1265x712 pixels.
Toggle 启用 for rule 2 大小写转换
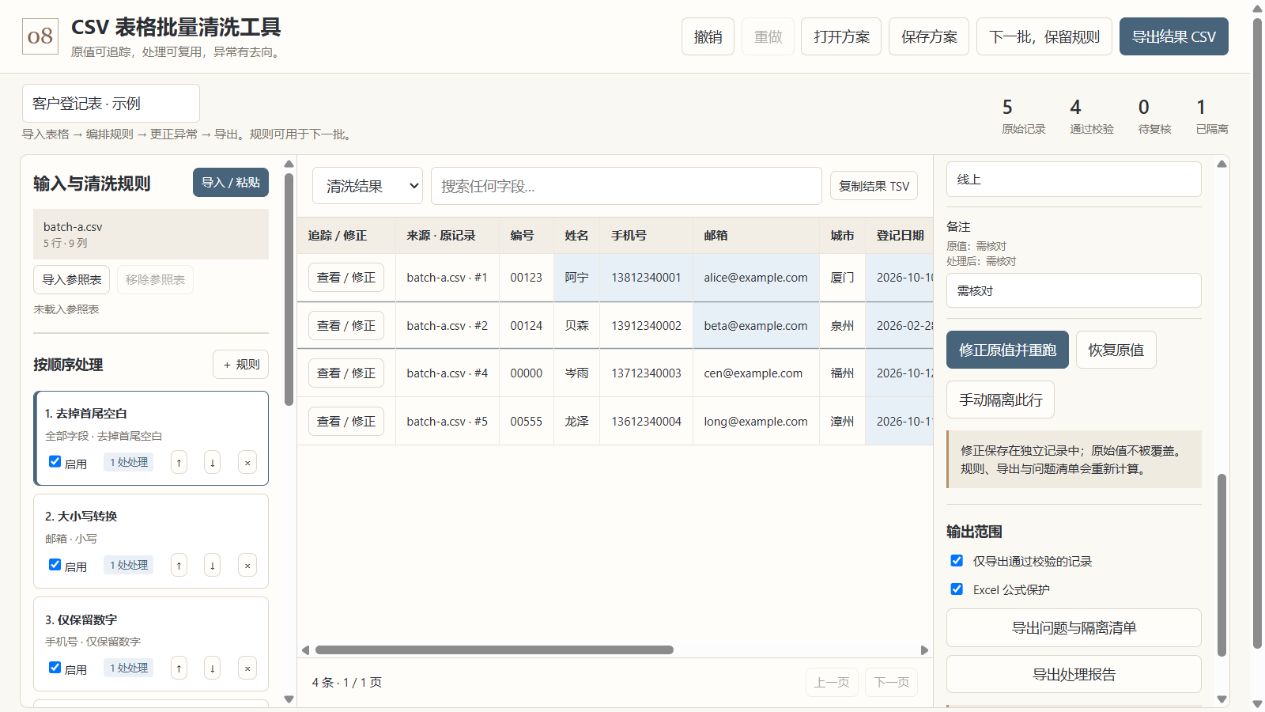point(55,565)
